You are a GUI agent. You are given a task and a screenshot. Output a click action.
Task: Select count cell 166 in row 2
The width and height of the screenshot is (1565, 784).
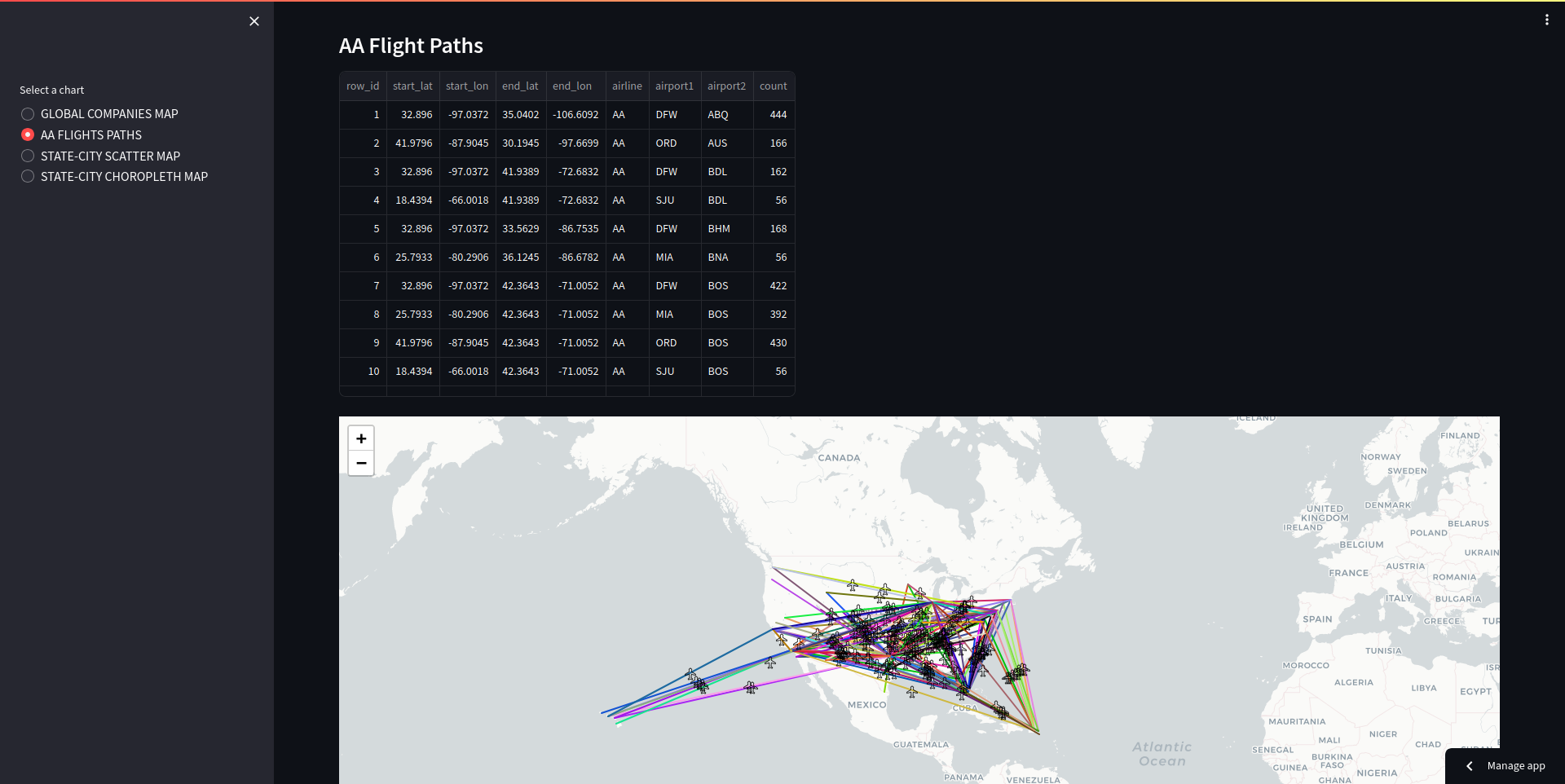pyautogui.click(x=774, y=143)
